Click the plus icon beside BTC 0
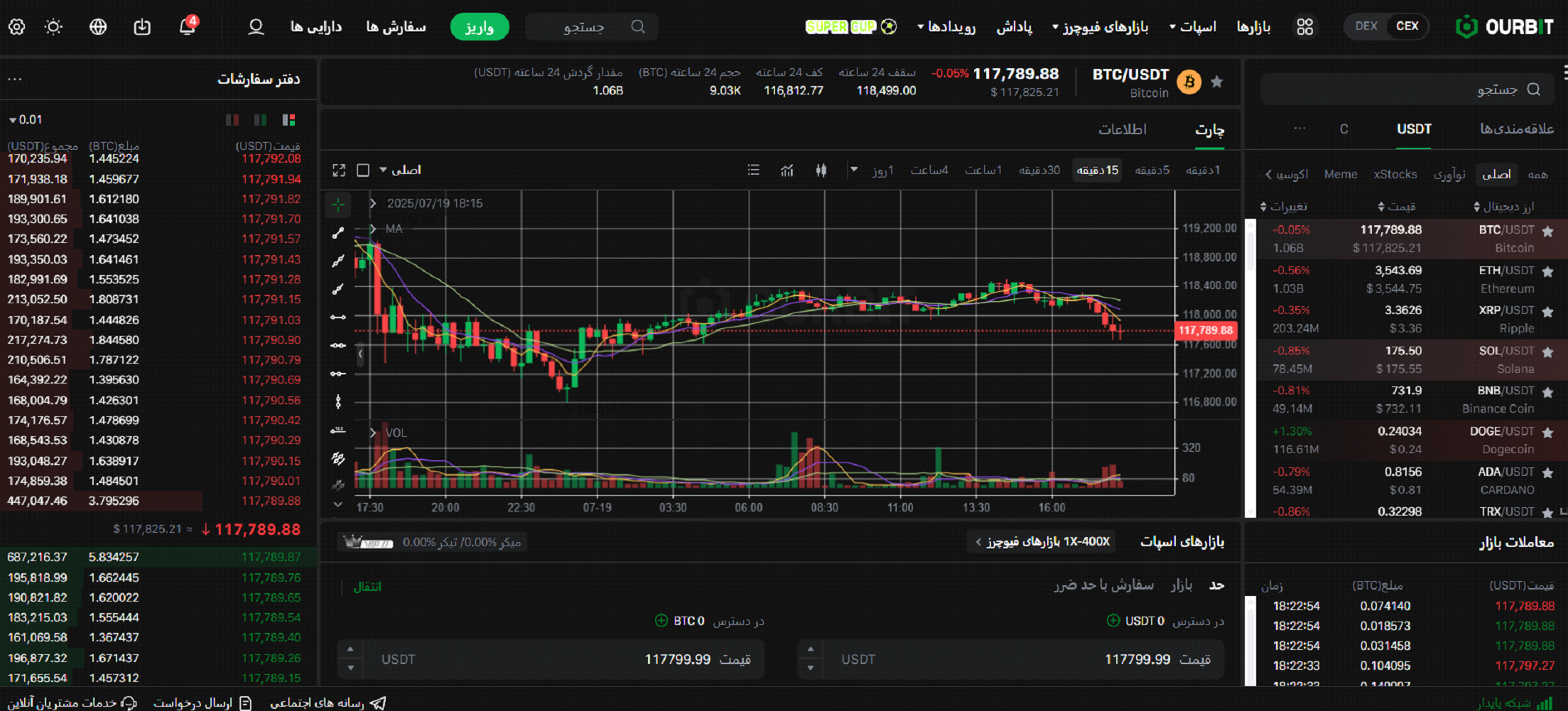Image resolution: width=1568 pixels, height=711 pixels. coord(661,621)
